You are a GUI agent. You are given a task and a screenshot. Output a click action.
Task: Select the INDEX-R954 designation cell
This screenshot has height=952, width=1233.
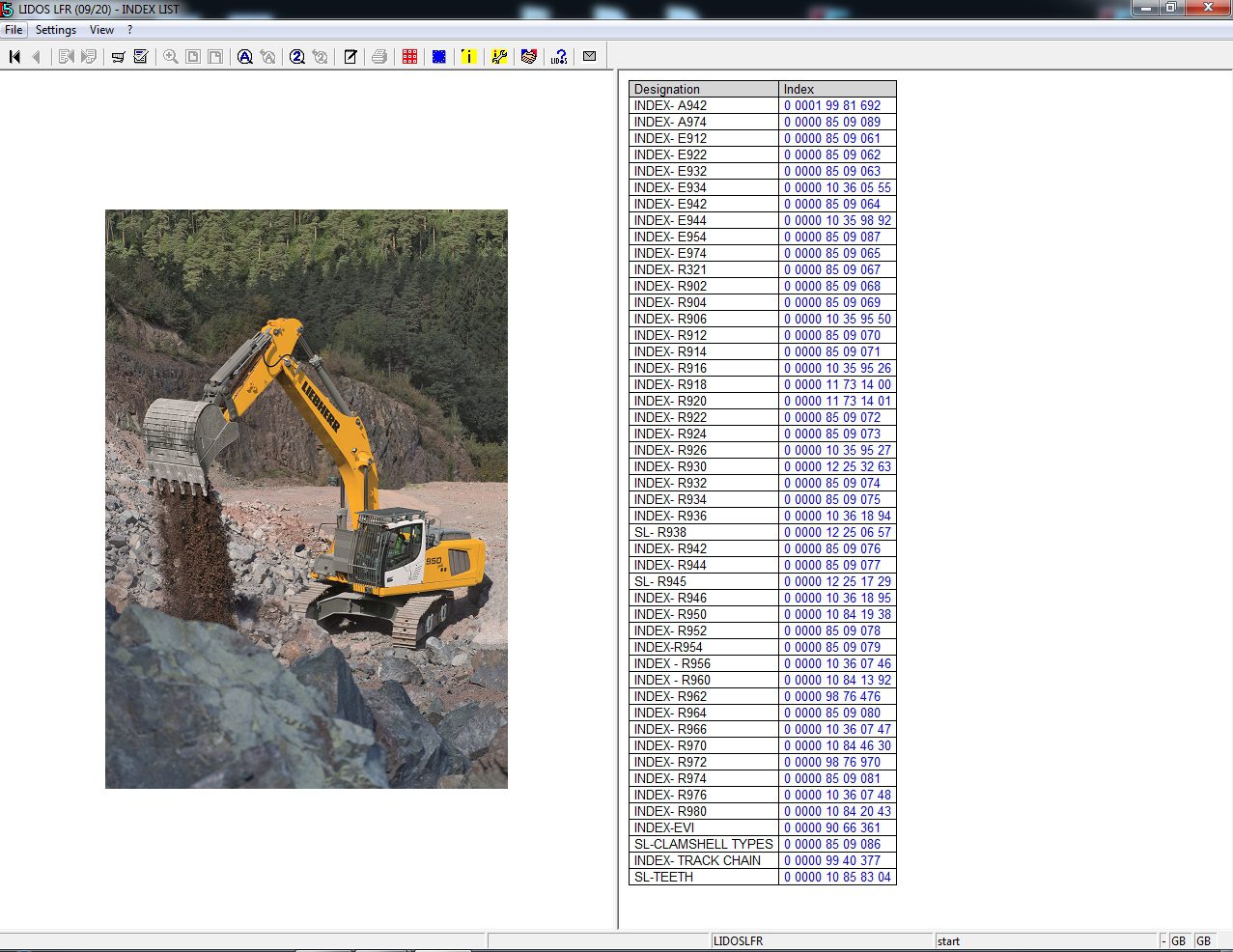(x=704, y=647)
